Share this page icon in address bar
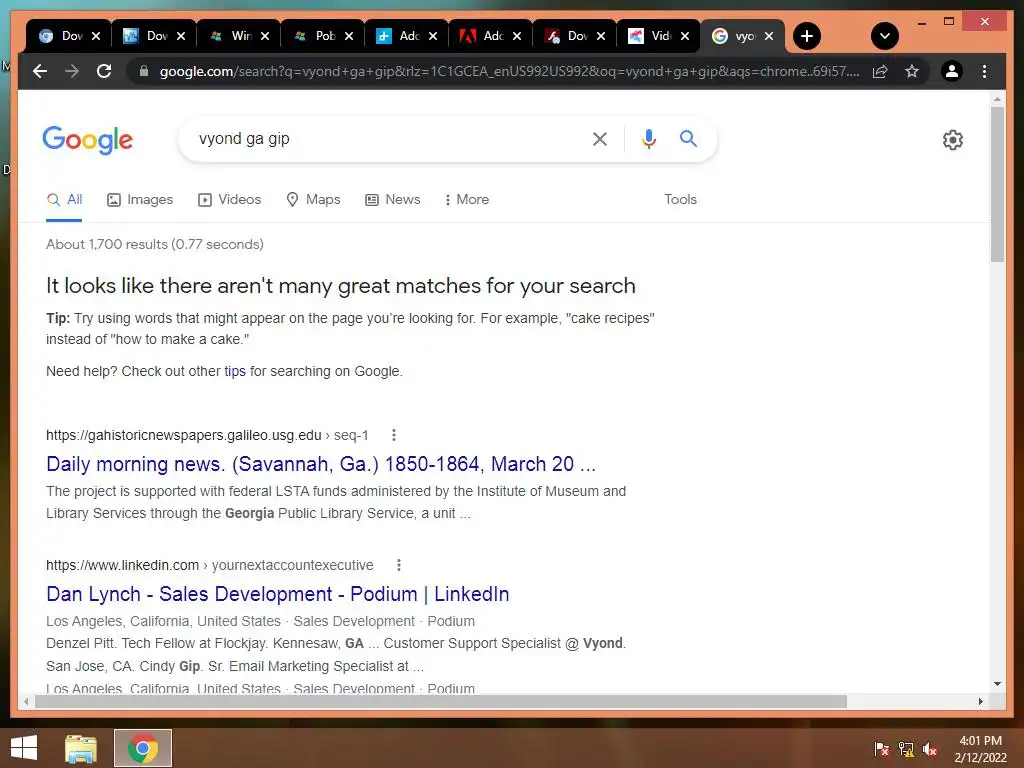Image resolution: width=1024 pixels, height=768 pixels. tap(880, 71)
